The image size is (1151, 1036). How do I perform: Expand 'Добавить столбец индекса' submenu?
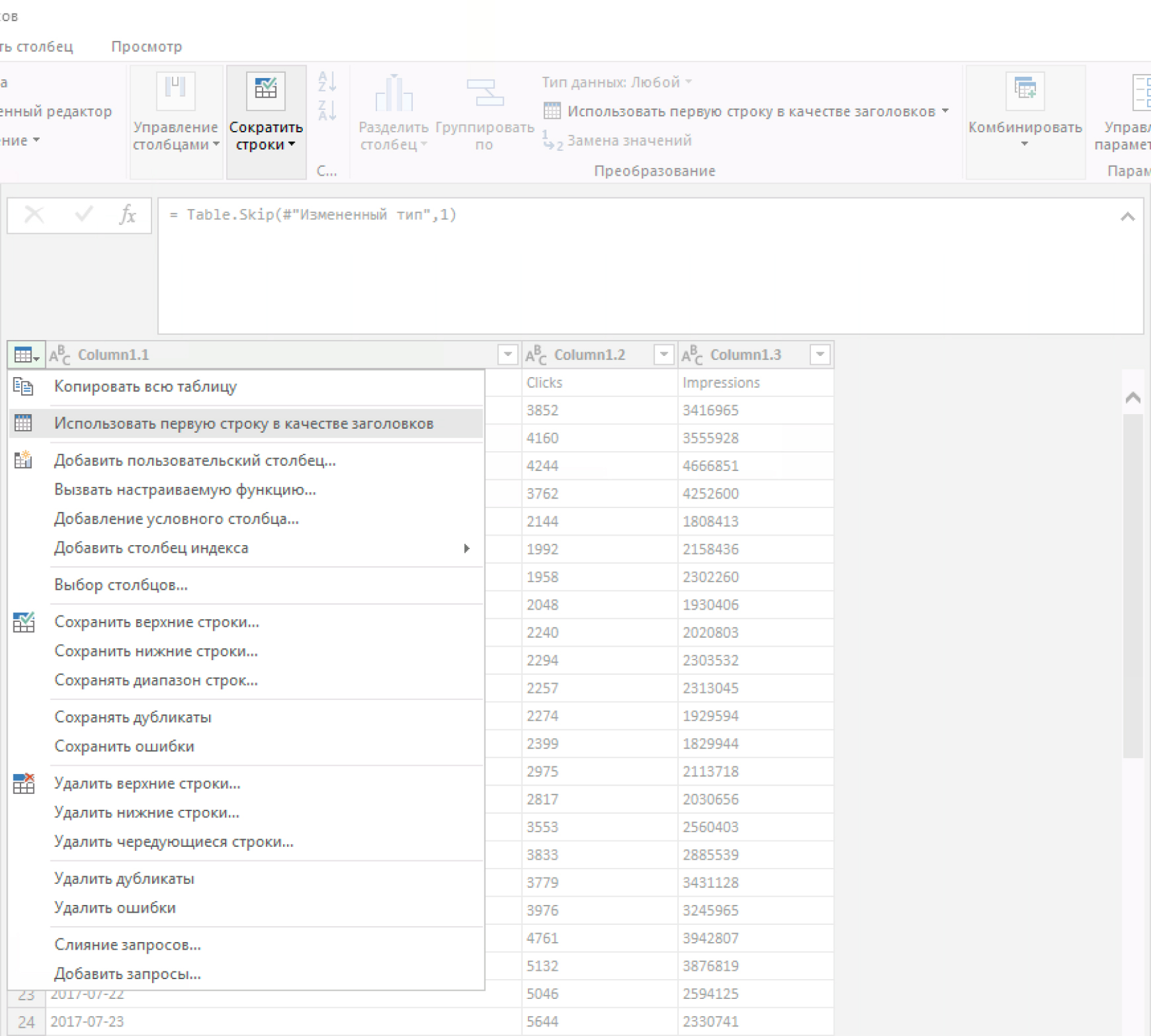tap(246, 548)
